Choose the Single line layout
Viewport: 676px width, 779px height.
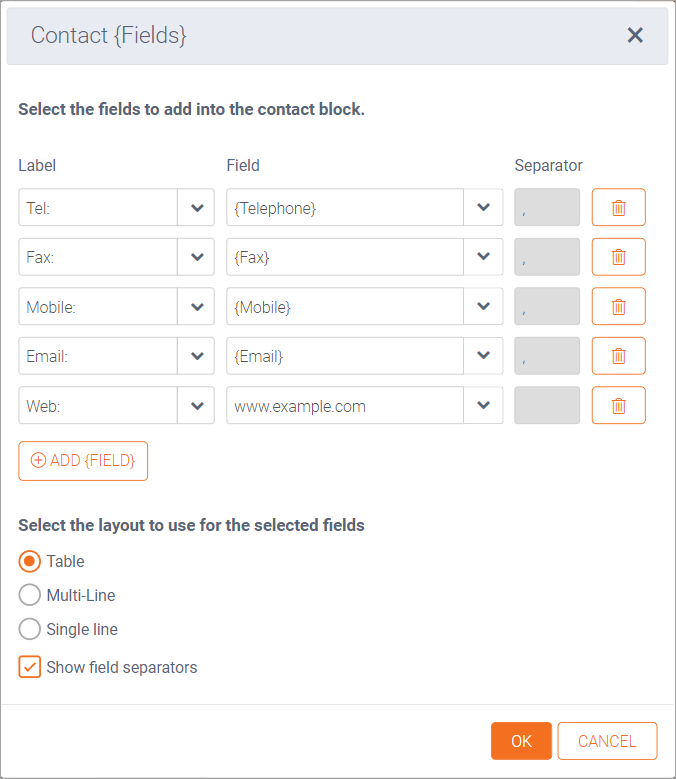(30, 630)
